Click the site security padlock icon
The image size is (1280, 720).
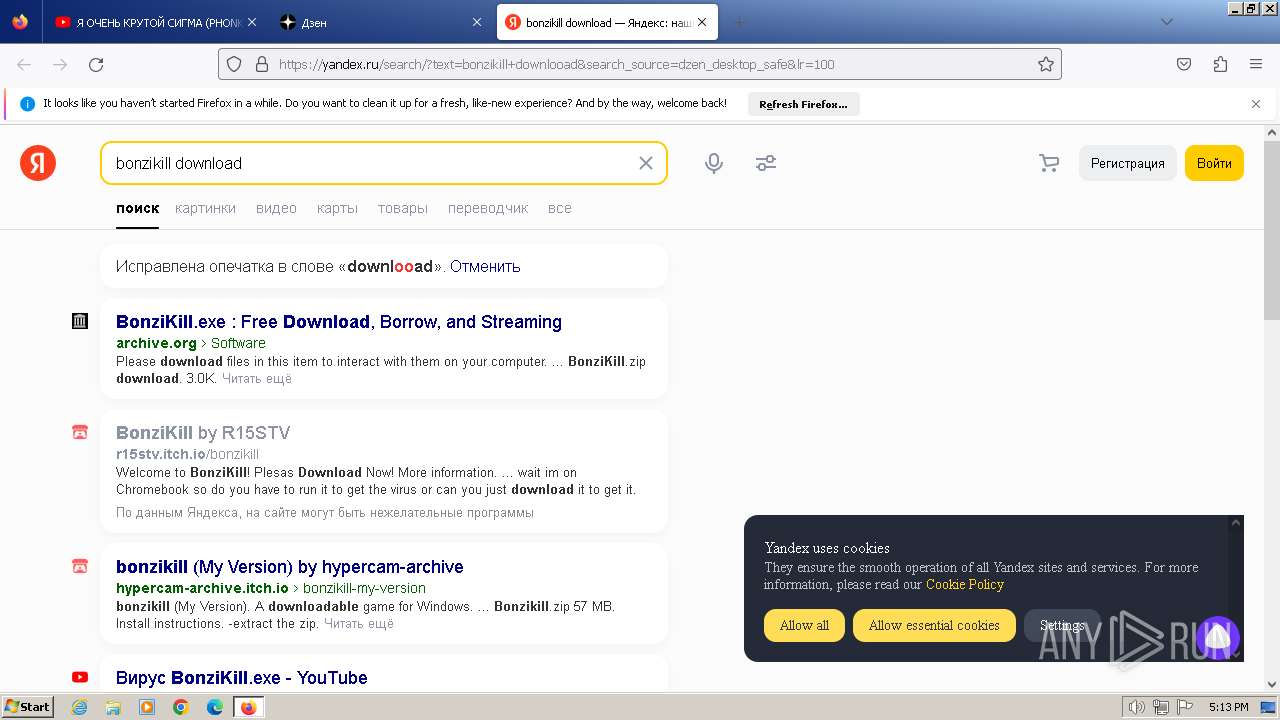pos(262,64)
